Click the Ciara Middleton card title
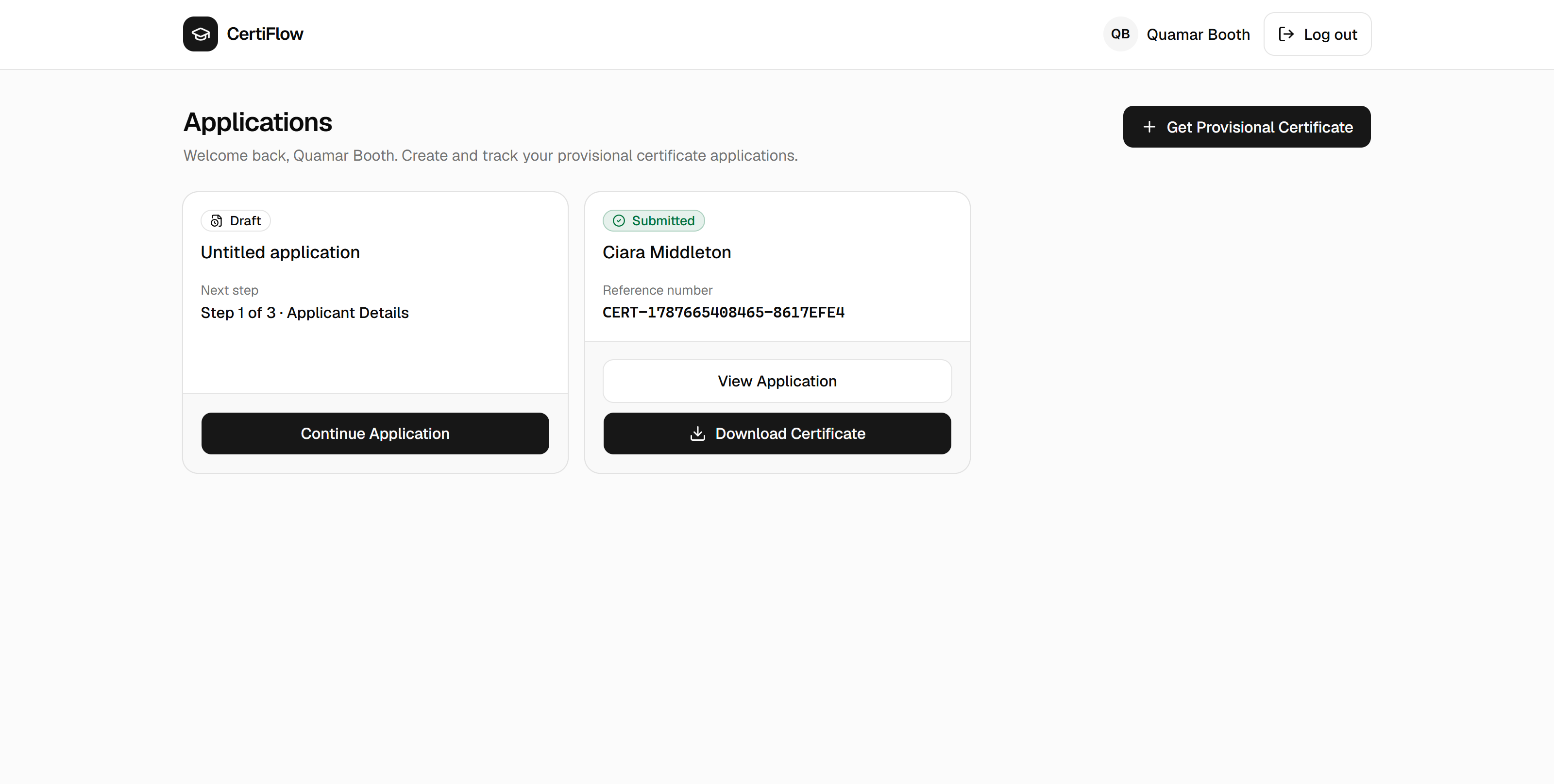Screen dimensions: 1554x784 tap(667, 252)
